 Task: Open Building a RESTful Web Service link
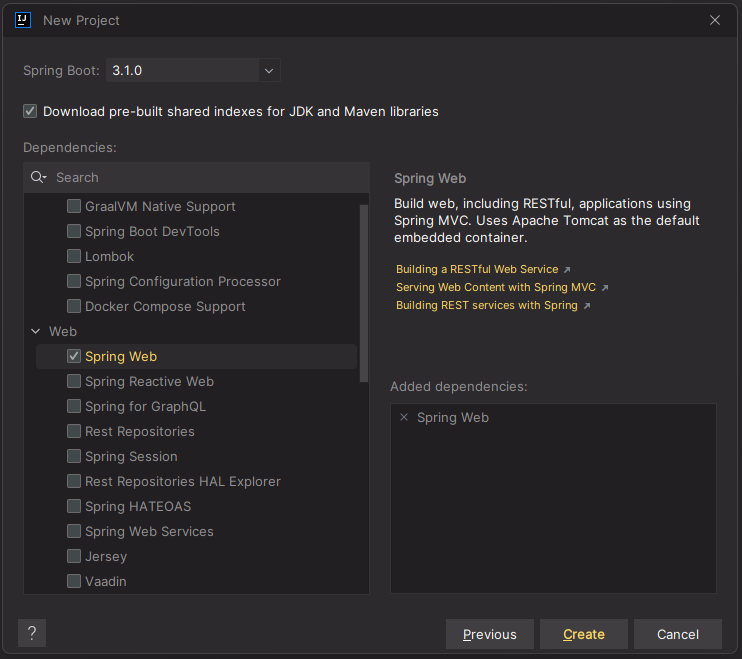pyautogui.click(x=477, y=269)
